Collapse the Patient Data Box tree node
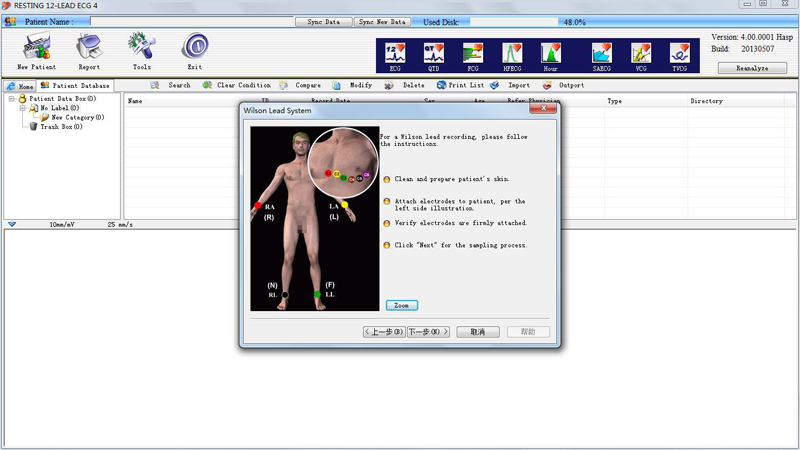Image resolution: width=800 pixels, height=450 pixels. 11,99
